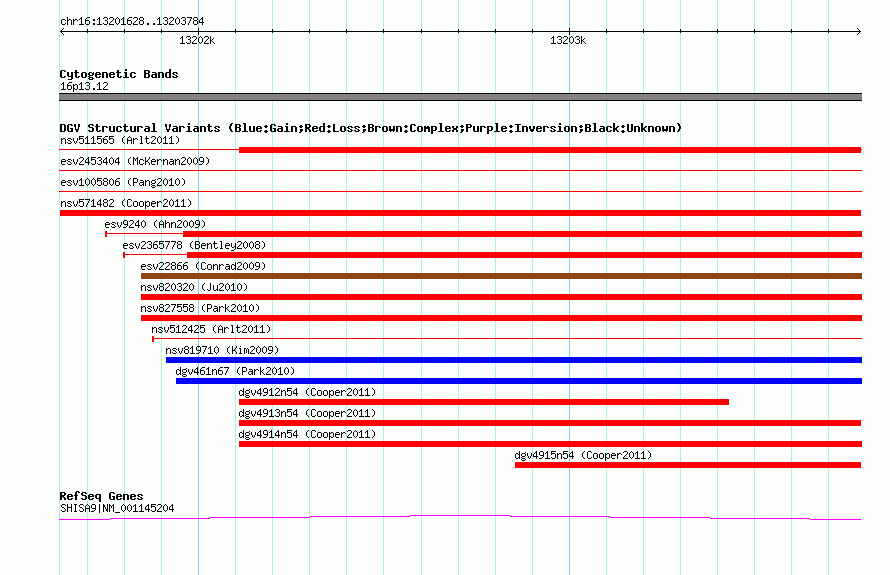
Task: Select the esv9240 red variant bar
Action: point(522,234)
